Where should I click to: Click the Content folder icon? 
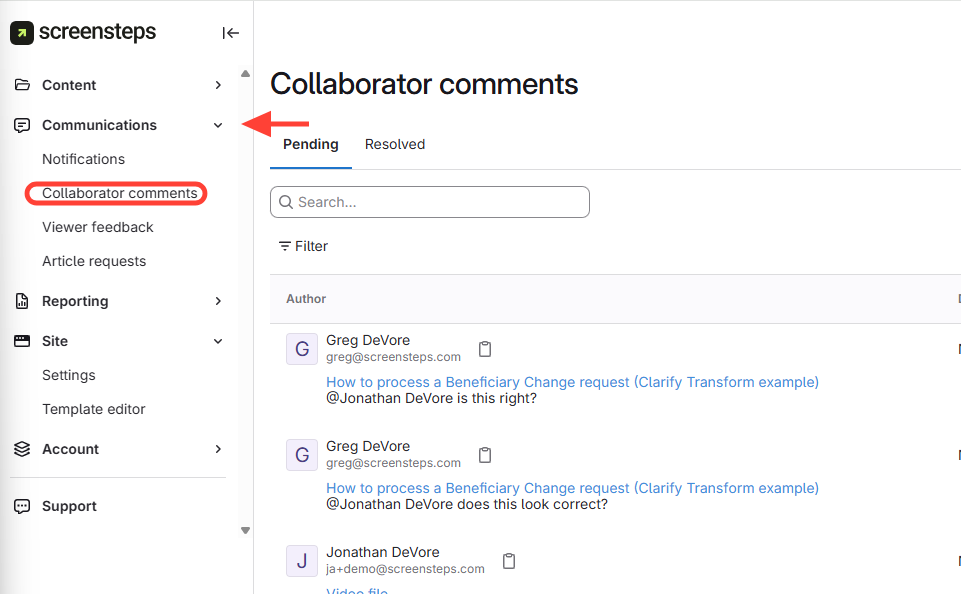(22, 85)
